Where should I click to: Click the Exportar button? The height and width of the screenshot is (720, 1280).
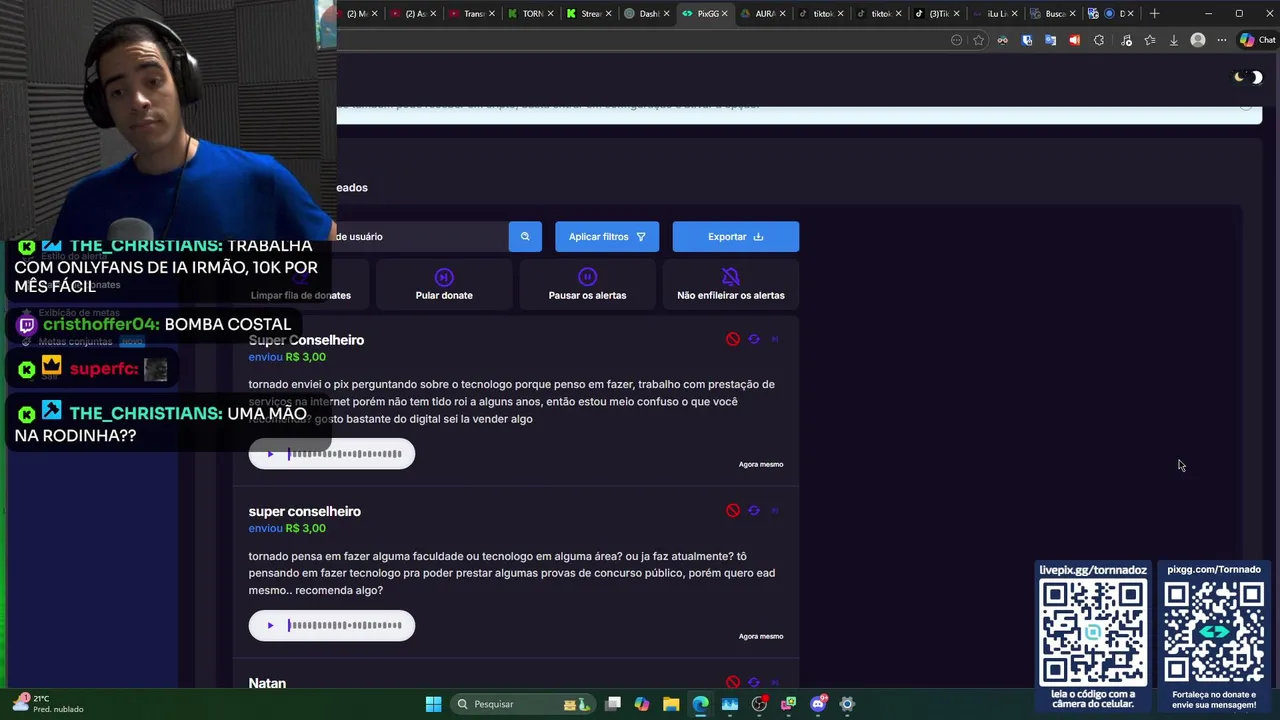735,236
